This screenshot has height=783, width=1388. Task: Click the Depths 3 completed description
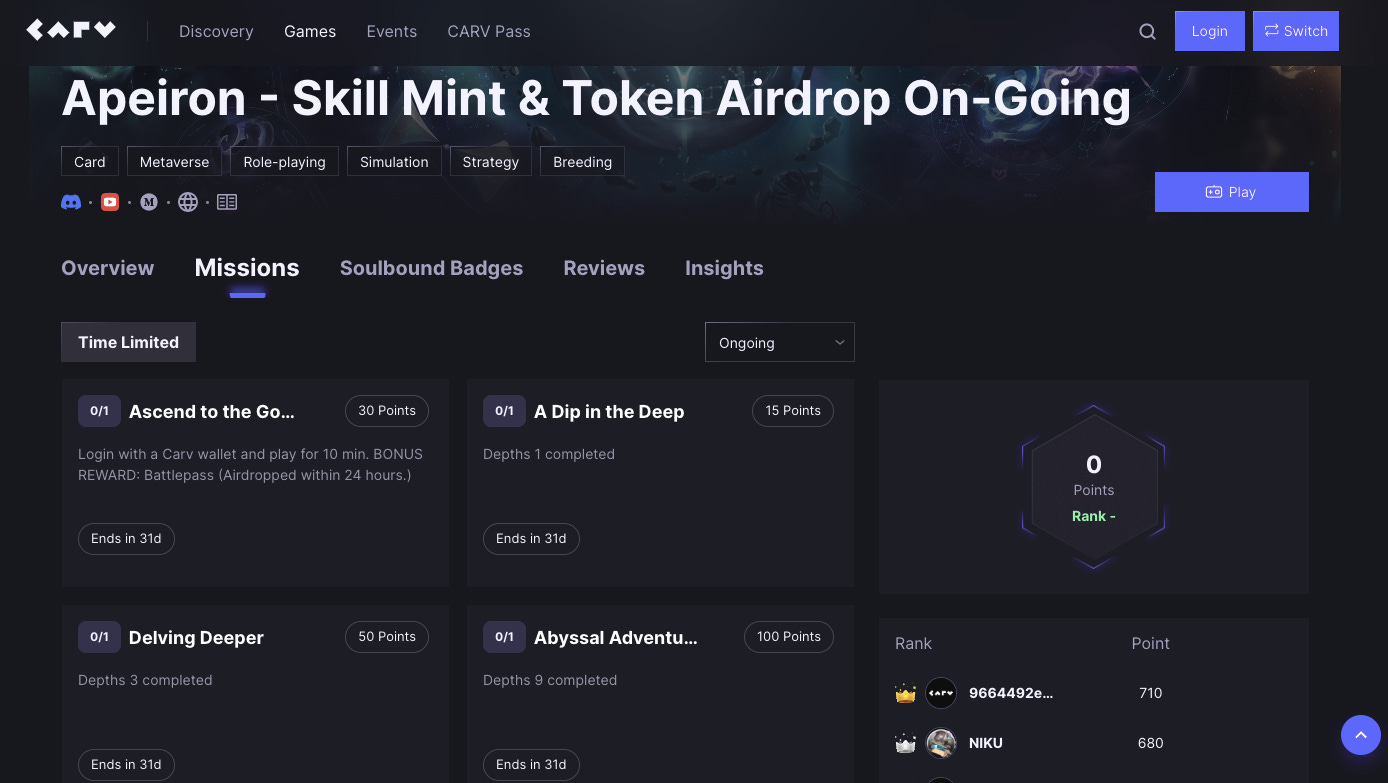point(145,680)
